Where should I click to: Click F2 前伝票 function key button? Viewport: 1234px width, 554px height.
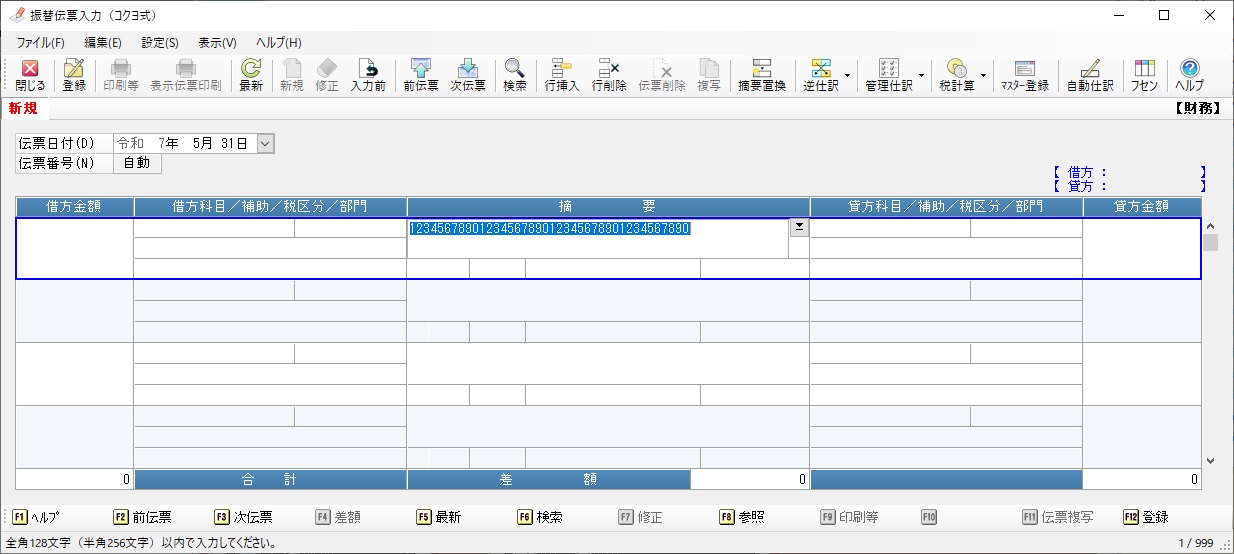[142, 517]
